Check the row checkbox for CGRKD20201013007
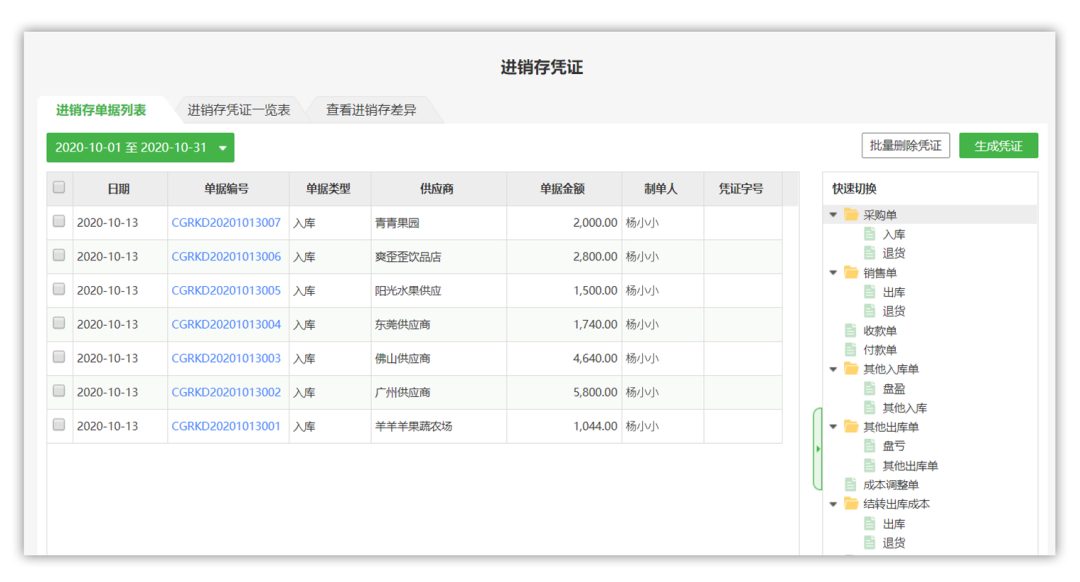The width and height of the screenshot is (1080, 582). (x=58, y=222)
